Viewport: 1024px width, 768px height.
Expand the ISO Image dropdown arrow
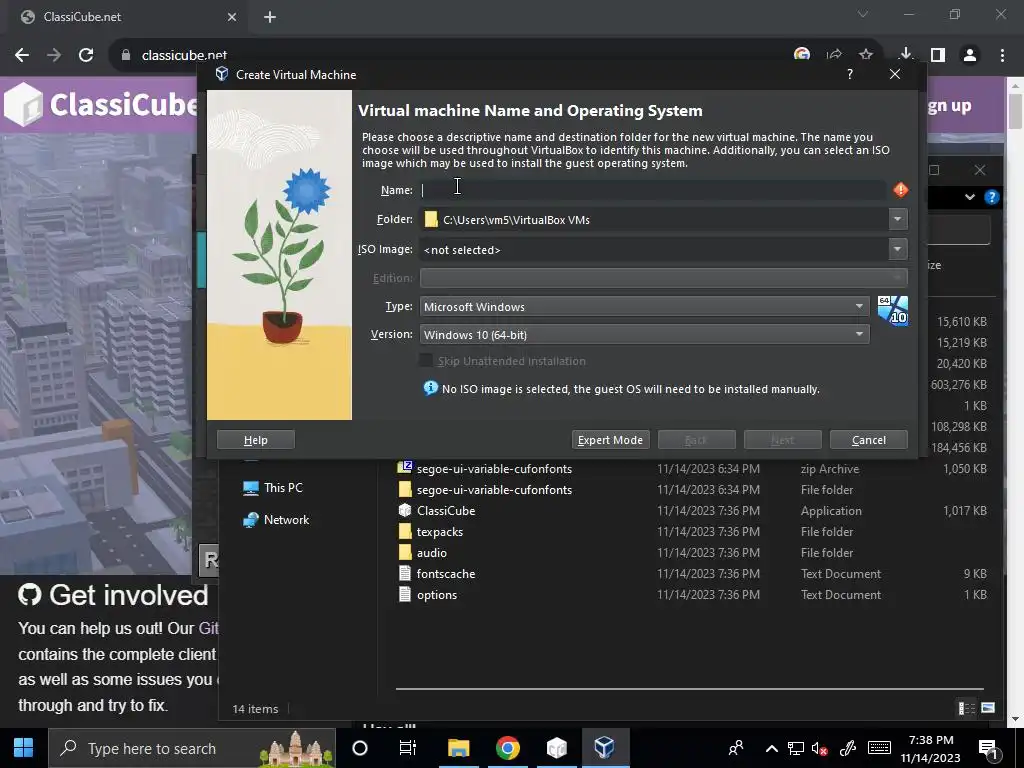pos(898,249)
